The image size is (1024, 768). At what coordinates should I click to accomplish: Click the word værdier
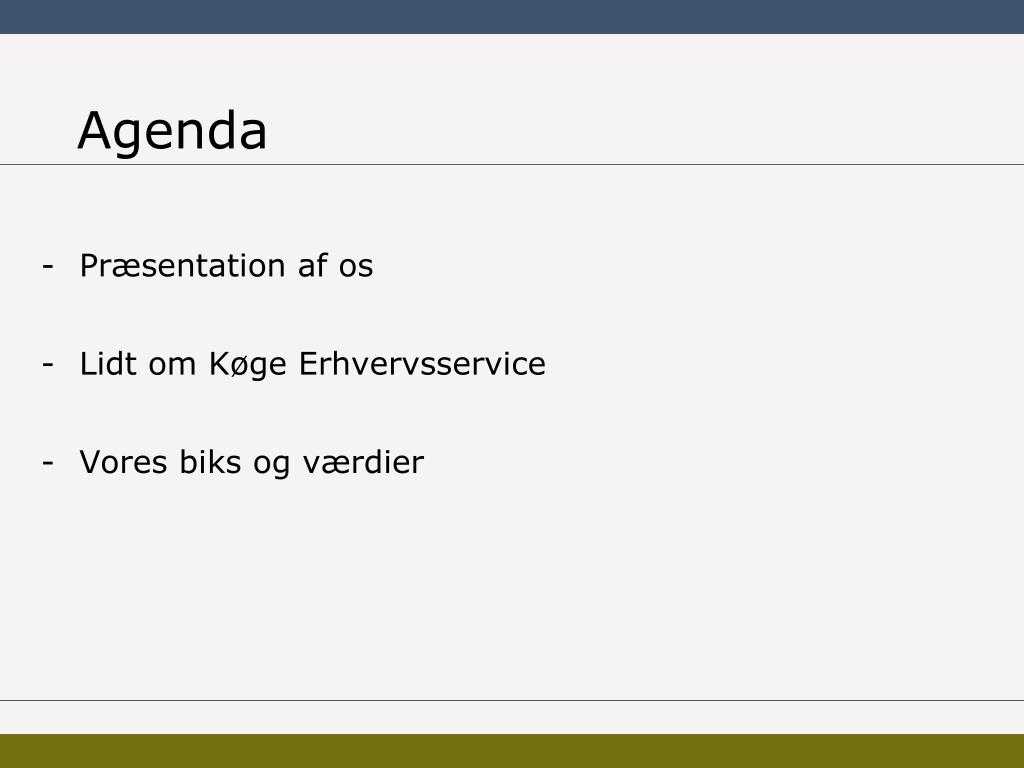click(x=363, y=462)
